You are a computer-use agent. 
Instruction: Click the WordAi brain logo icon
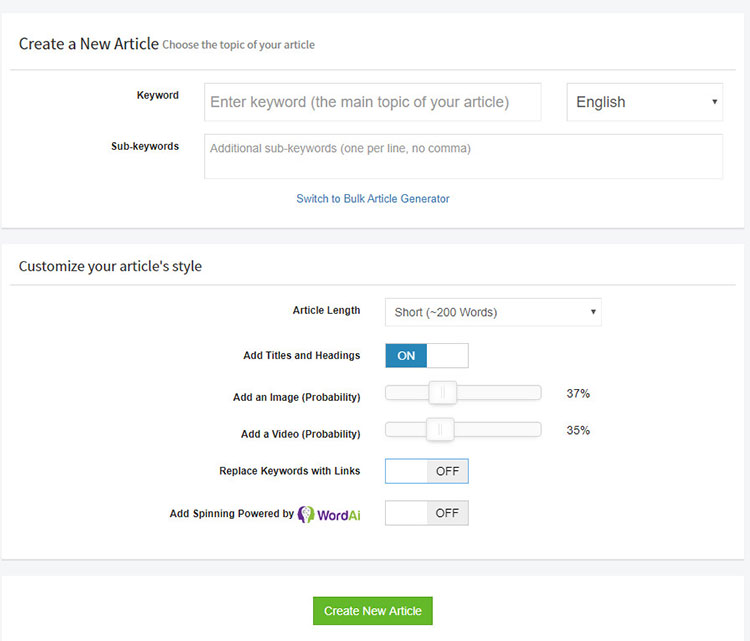click(307, 514)
